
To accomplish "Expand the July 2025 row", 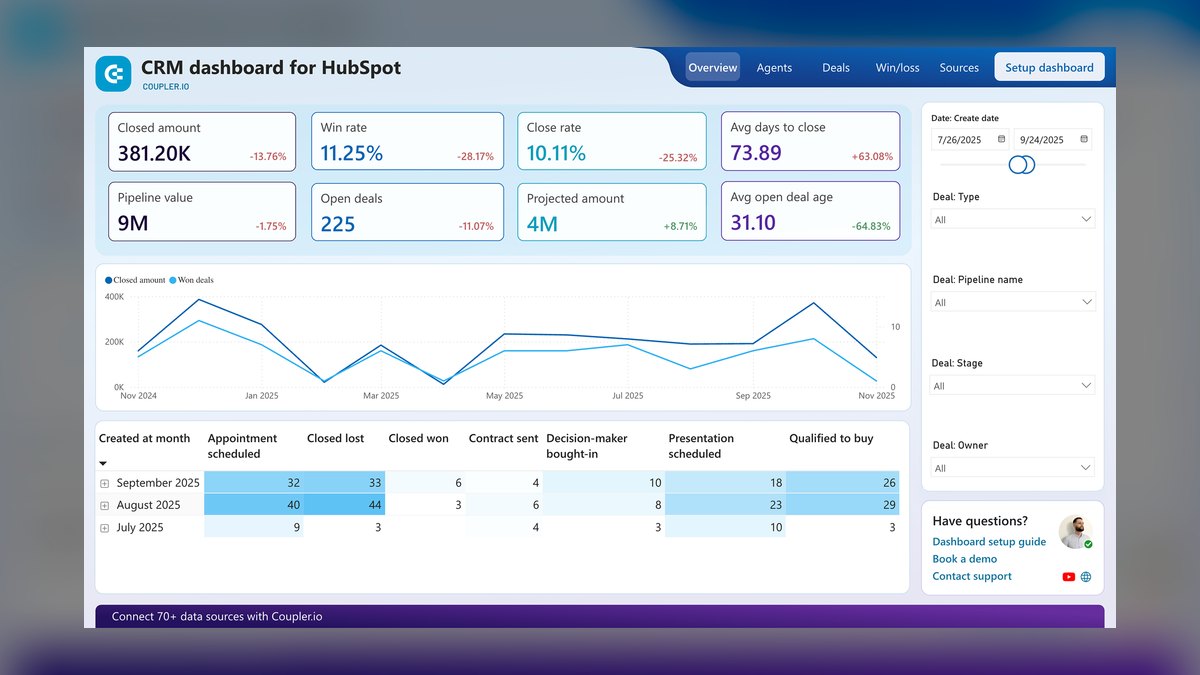I will pos(104,528).
